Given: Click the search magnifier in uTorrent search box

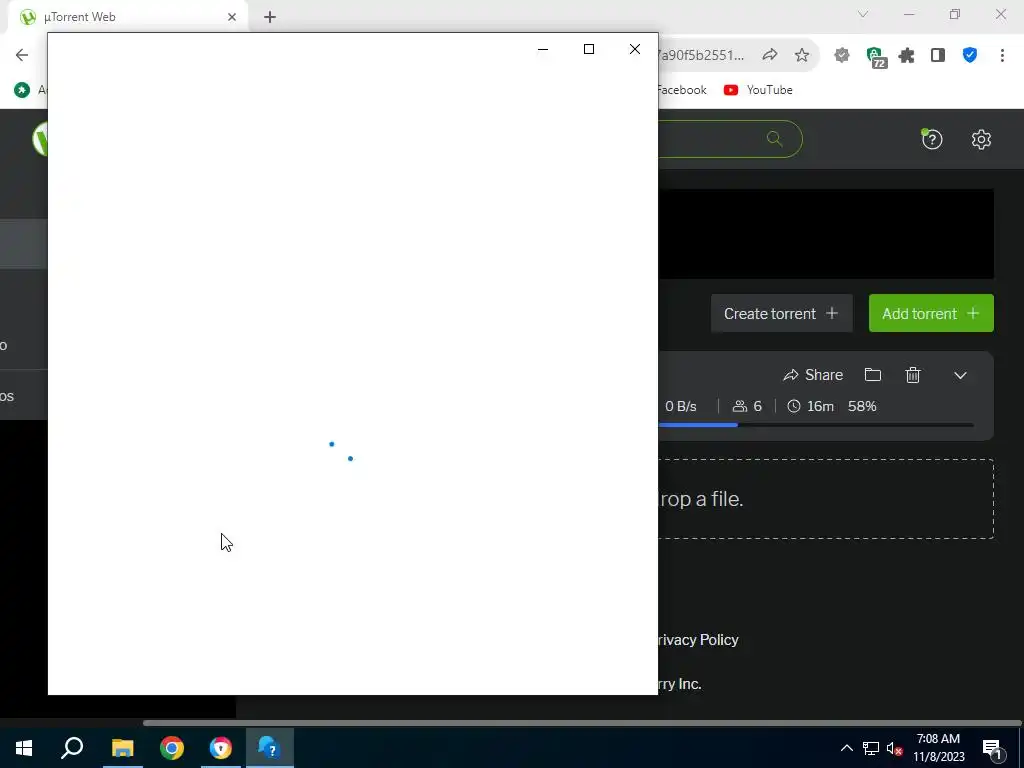Looking at the screenshot, I should coord(775,138).
